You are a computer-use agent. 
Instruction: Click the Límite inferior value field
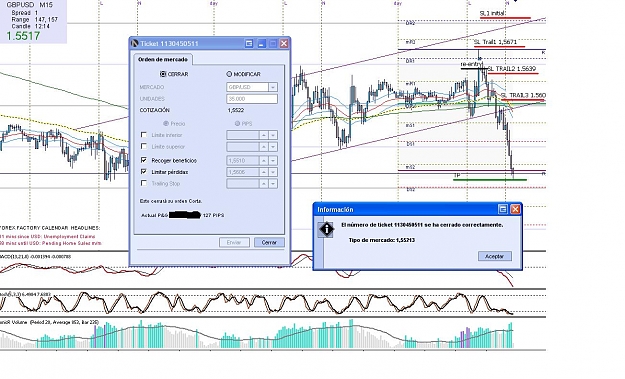pos(243,135)
